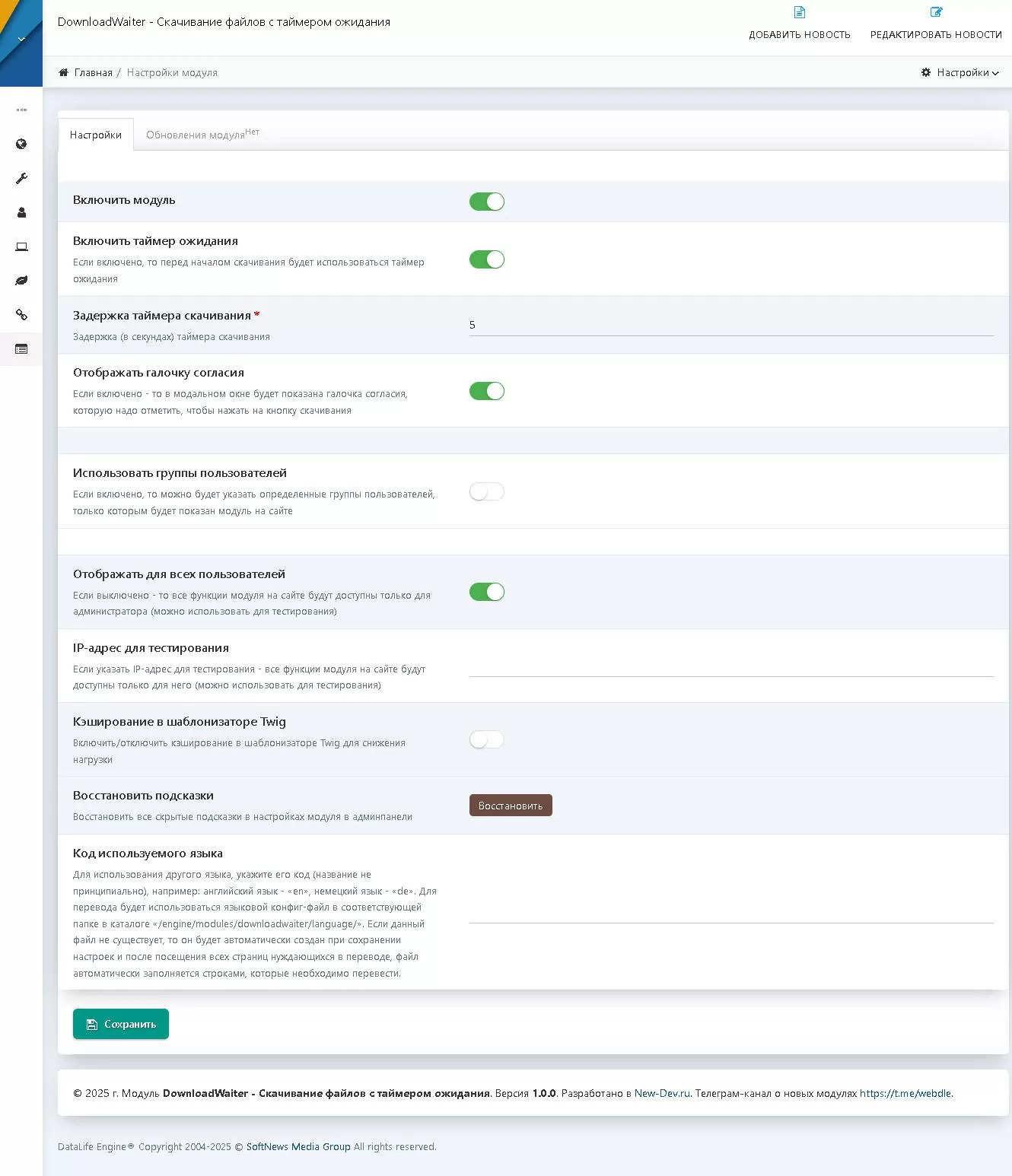Toggle "Включить таймер ожидания" off
Viewport: 1012px width, 1176px height.
coord(487,259)
